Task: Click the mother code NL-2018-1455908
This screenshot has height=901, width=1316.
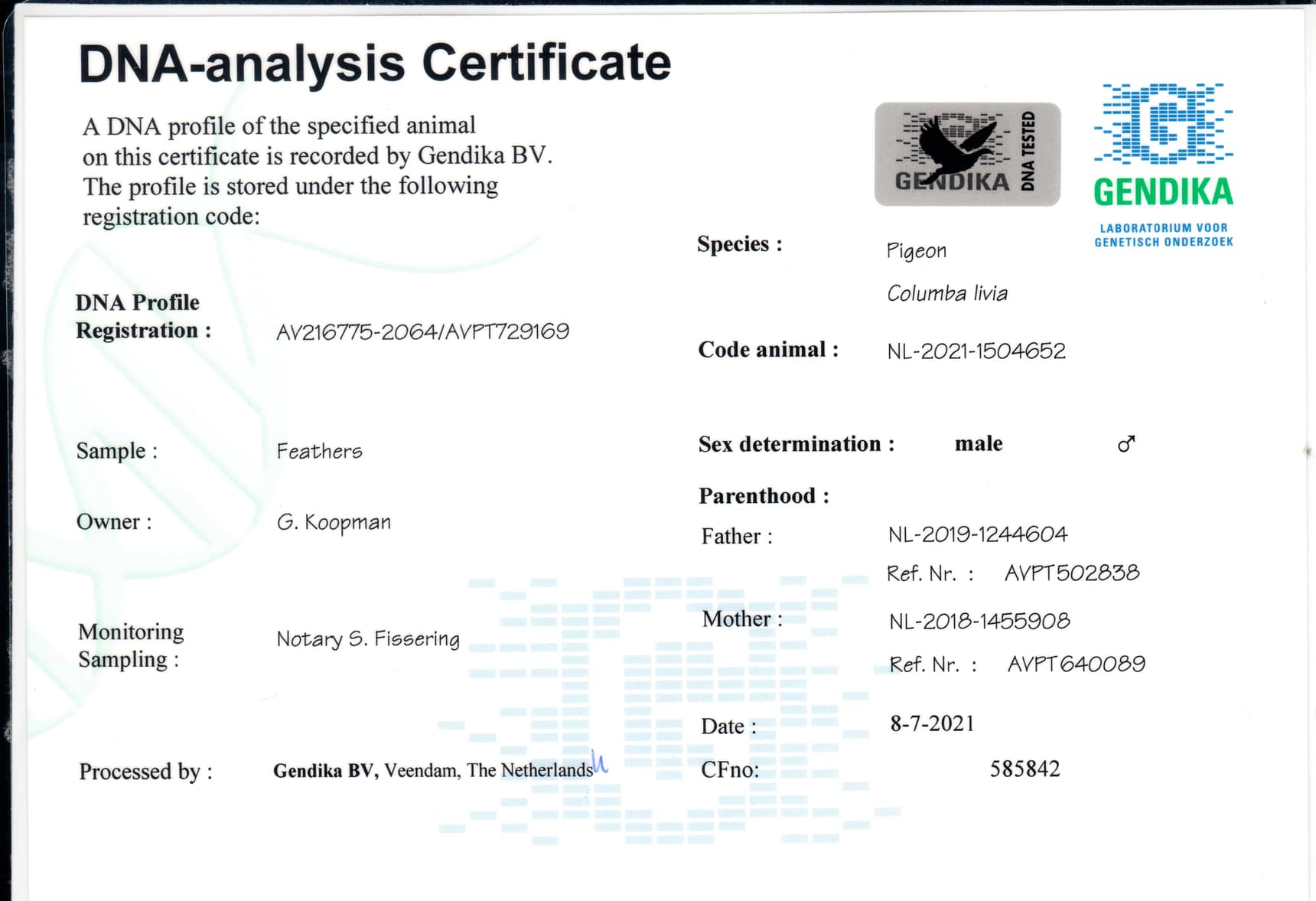Action: coord(979,621)
